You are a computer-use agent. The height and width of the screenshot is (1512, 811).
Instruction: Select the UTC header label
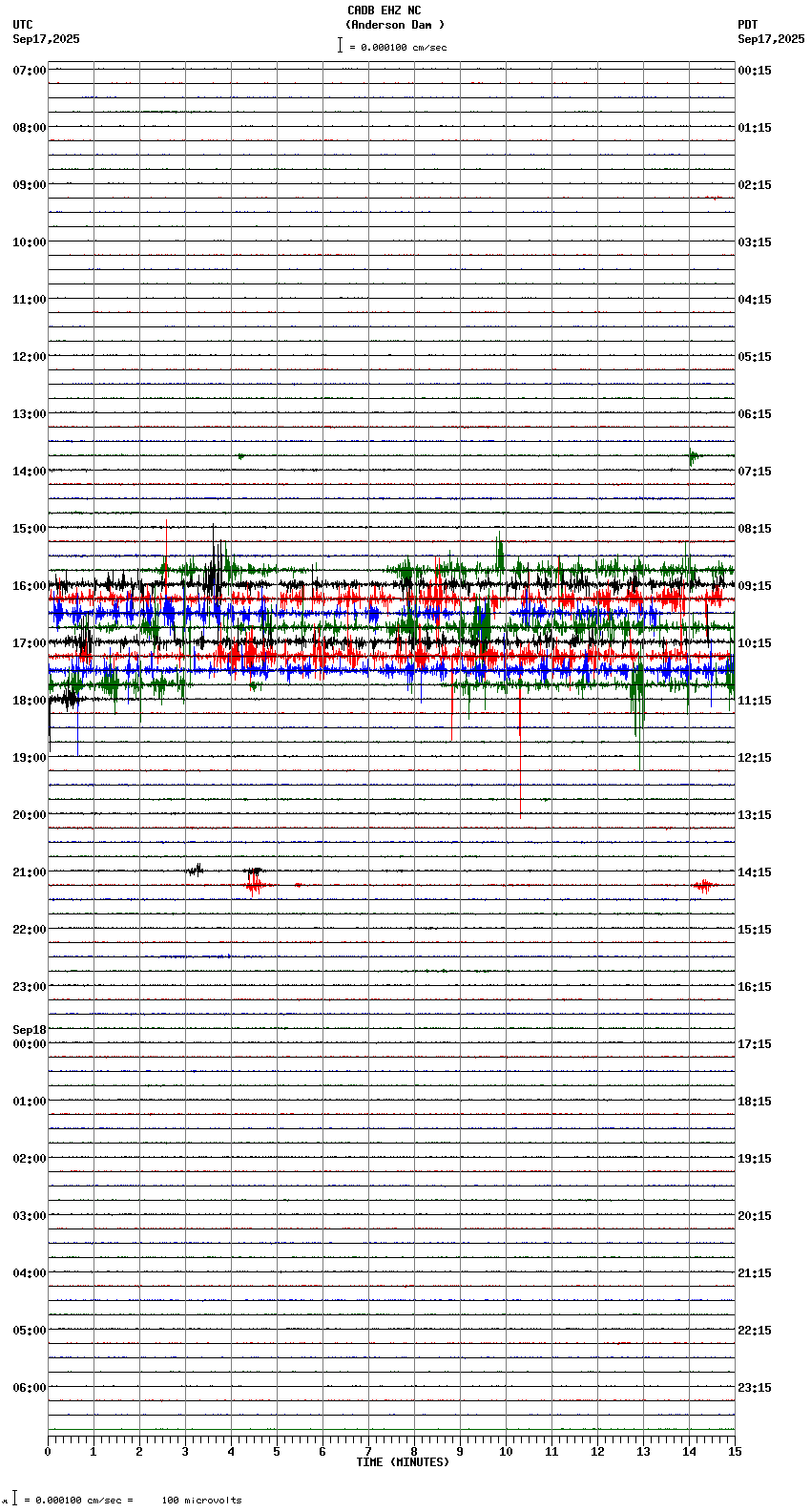(23, 25)
